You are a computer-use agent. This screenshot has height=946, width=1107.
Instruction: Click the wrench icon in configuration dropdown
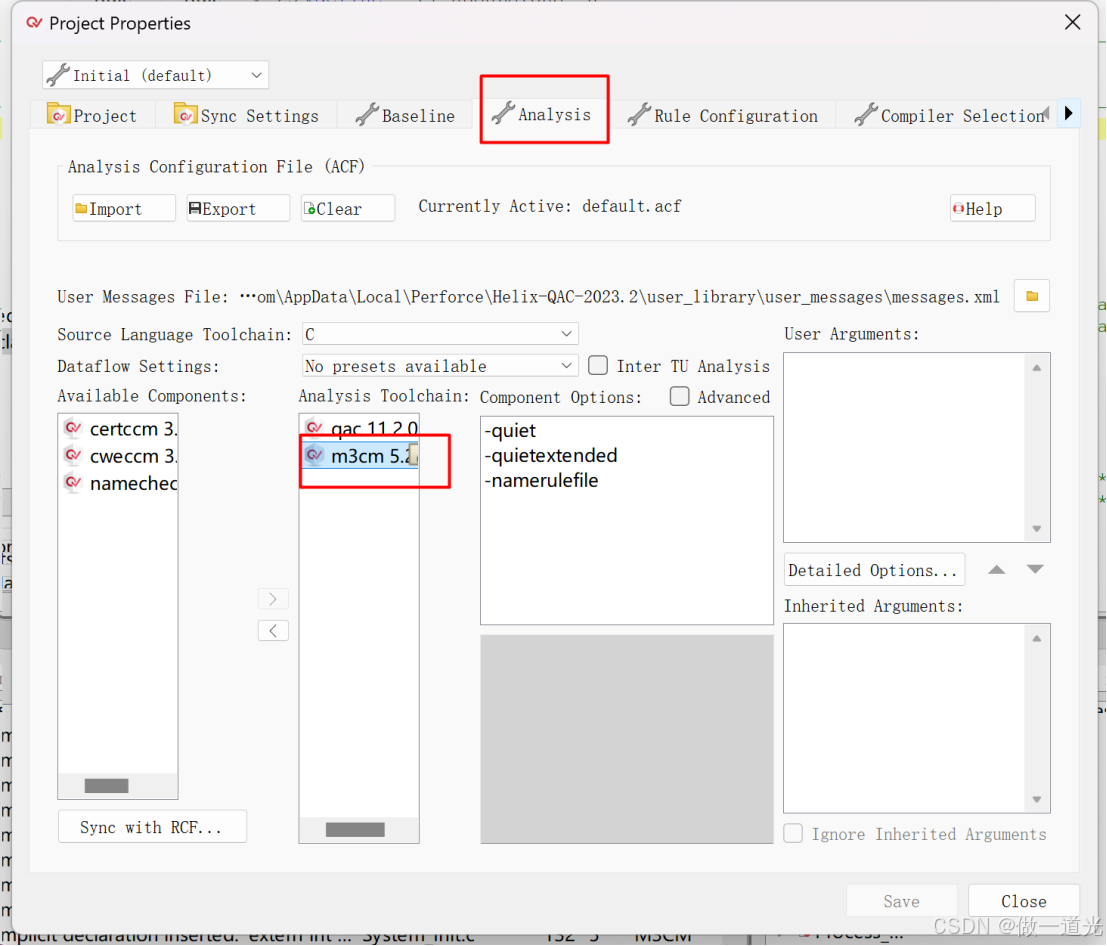[58, 75]
